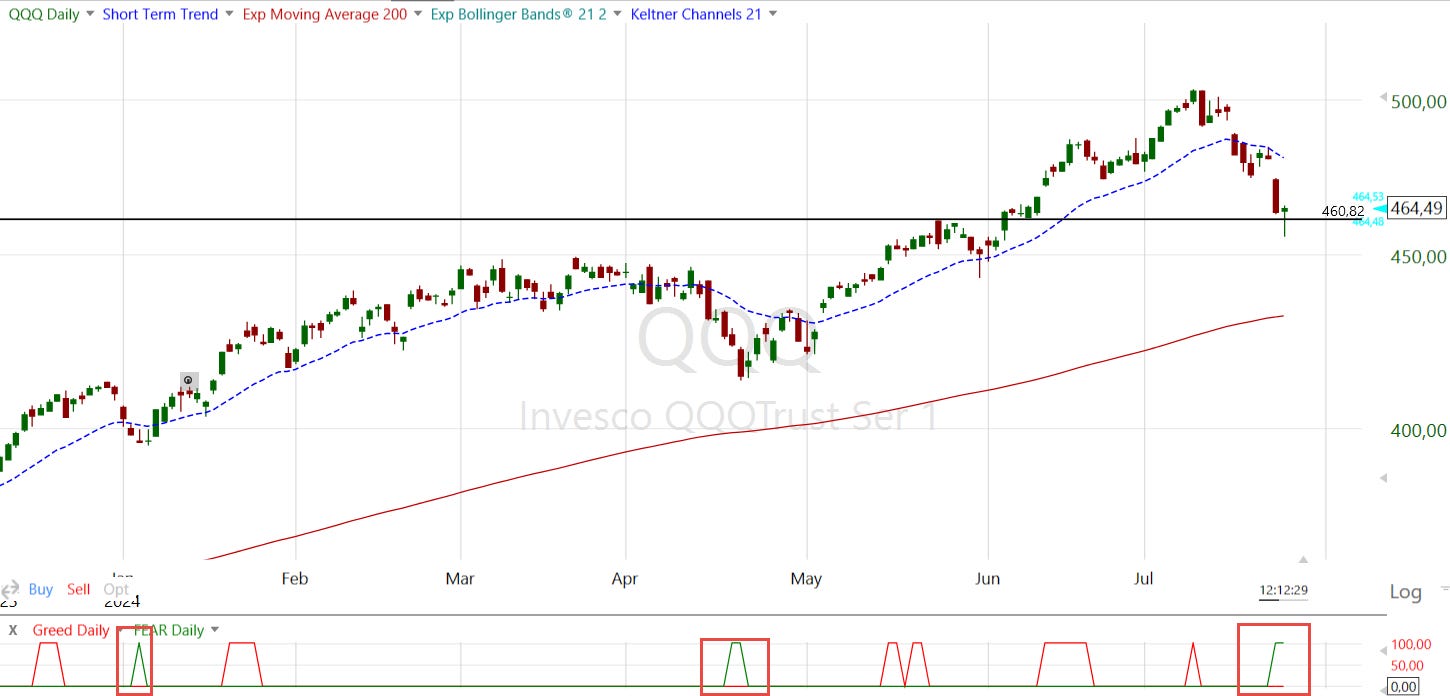Click the event marker icon above January candles
This screenshot has height=696, width=1450.
[188, 380]
